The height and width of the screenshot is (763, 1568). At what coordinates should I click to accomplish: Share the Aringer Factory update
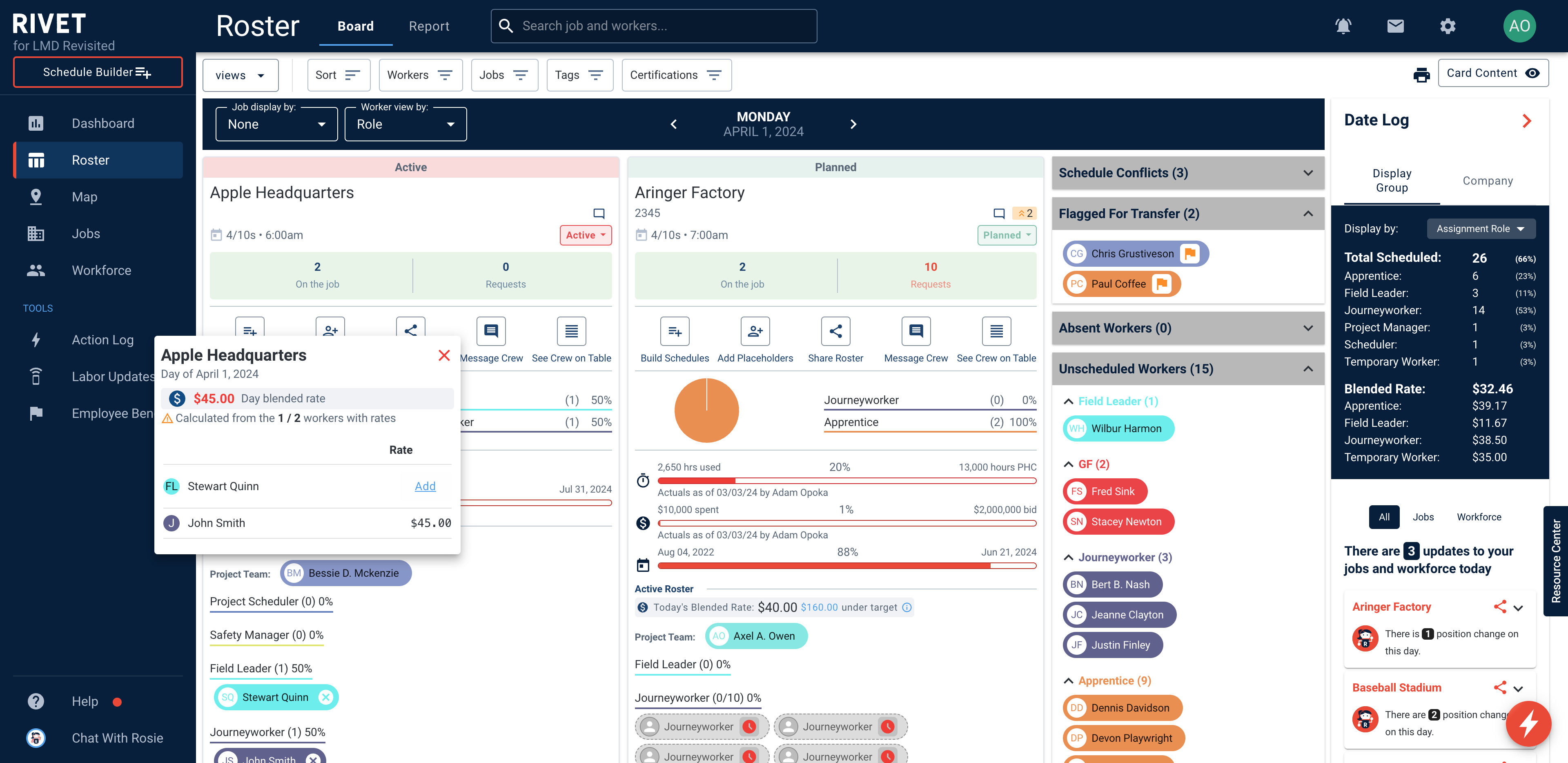pyautogui.click(x=1500, y=607)
